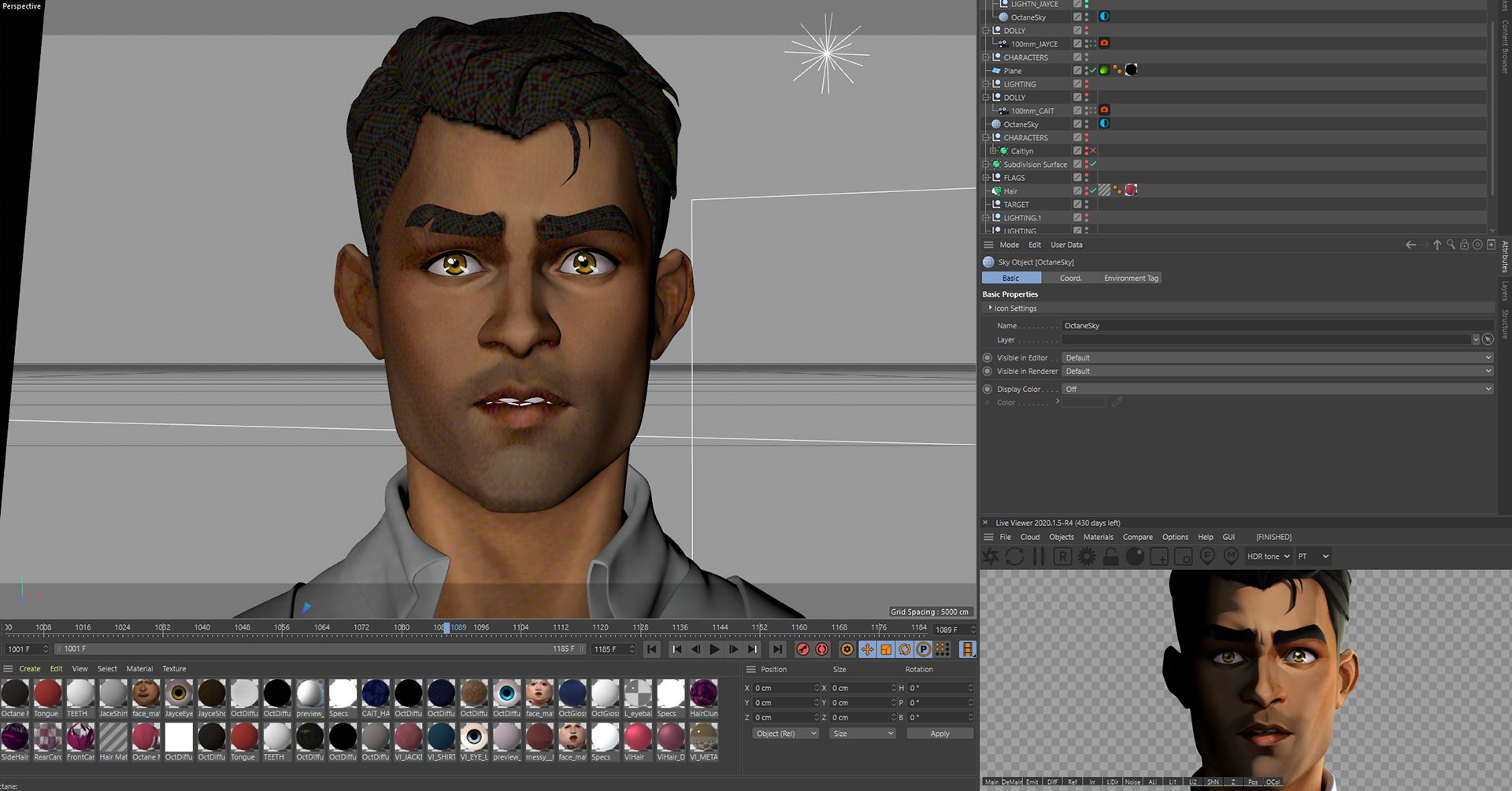Toggle Subdivision Surface green checkmark
The image size is (1512, 791).
pyautogui.click(x=1093, y=164)
